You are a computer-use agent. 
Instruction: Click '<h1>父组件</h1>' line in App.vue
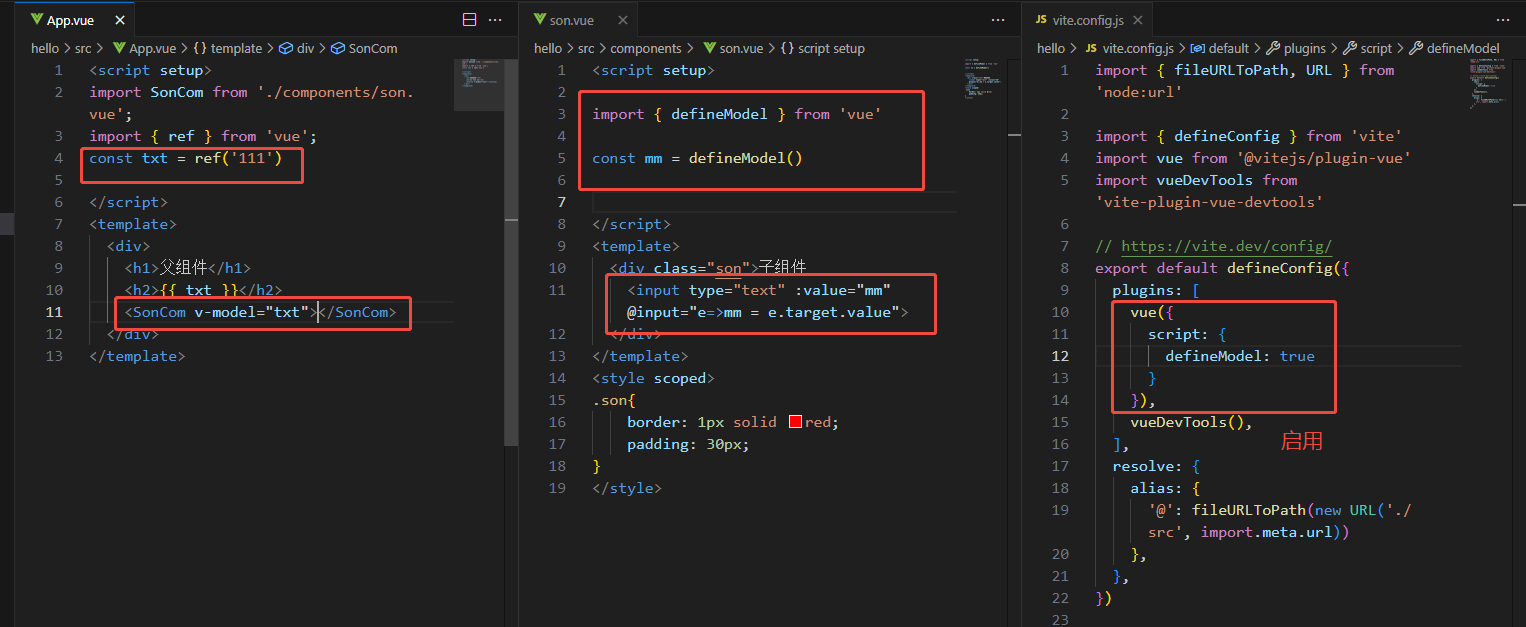click(187, 268)
